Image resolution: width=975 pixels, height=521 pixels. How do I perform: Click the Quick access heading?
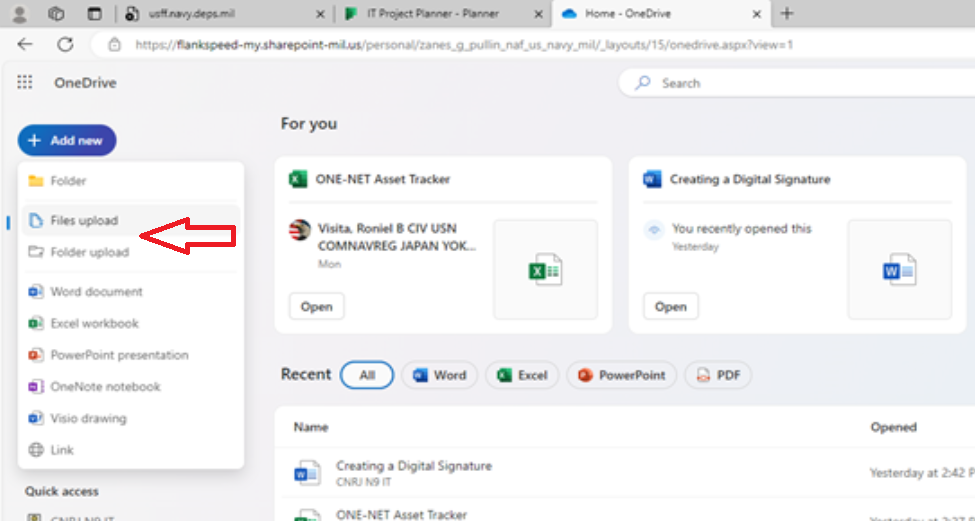[x=62, y=491]
